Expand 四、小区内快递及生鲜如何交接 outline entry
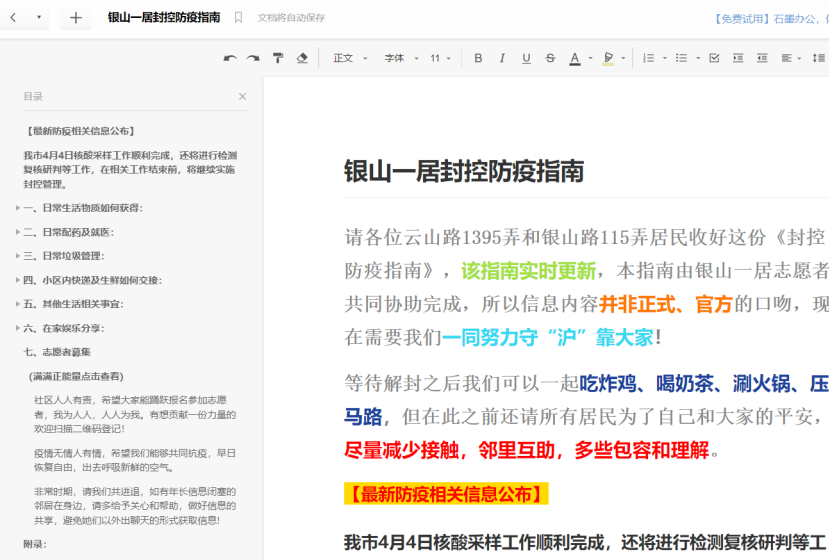The width and height of the screenshot is (829, 560). (x=17, y=280)
